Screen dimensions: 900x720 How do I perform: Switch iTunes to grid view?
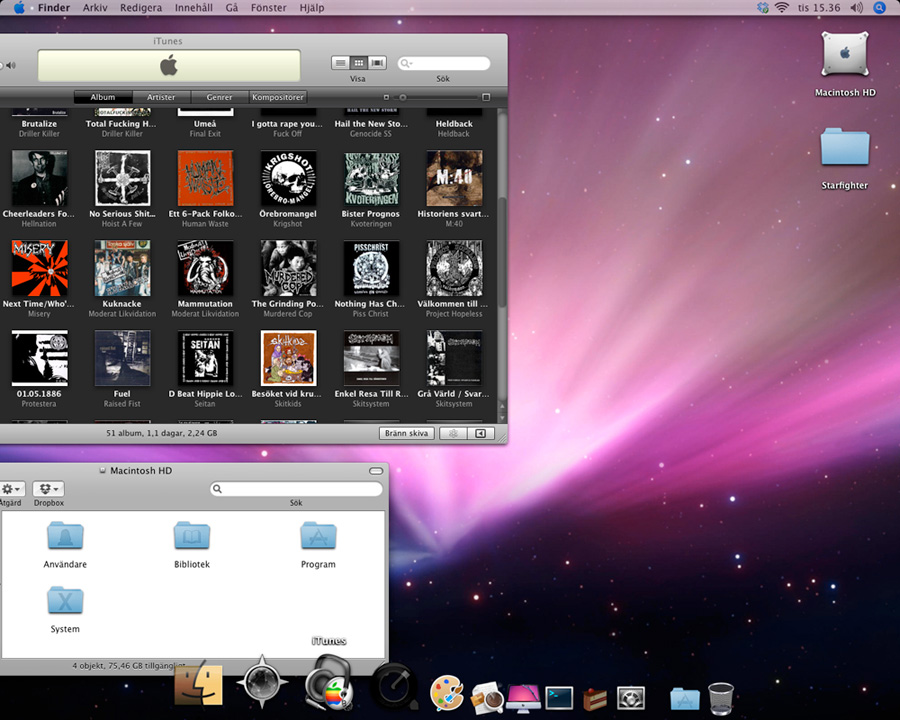pos(359,63)
